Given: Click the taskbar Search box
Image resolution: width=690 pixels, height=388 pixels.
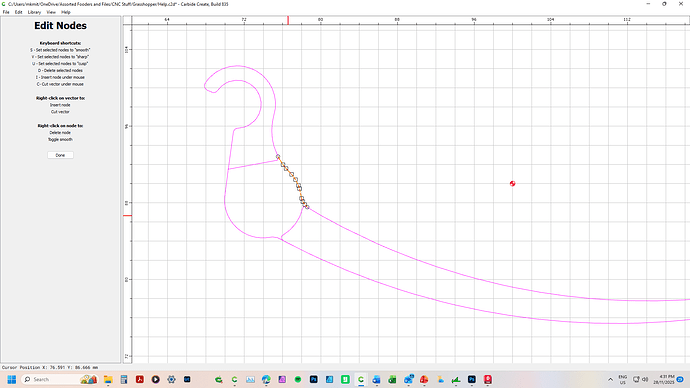Looking at the screenshot, I should [59, 379].
